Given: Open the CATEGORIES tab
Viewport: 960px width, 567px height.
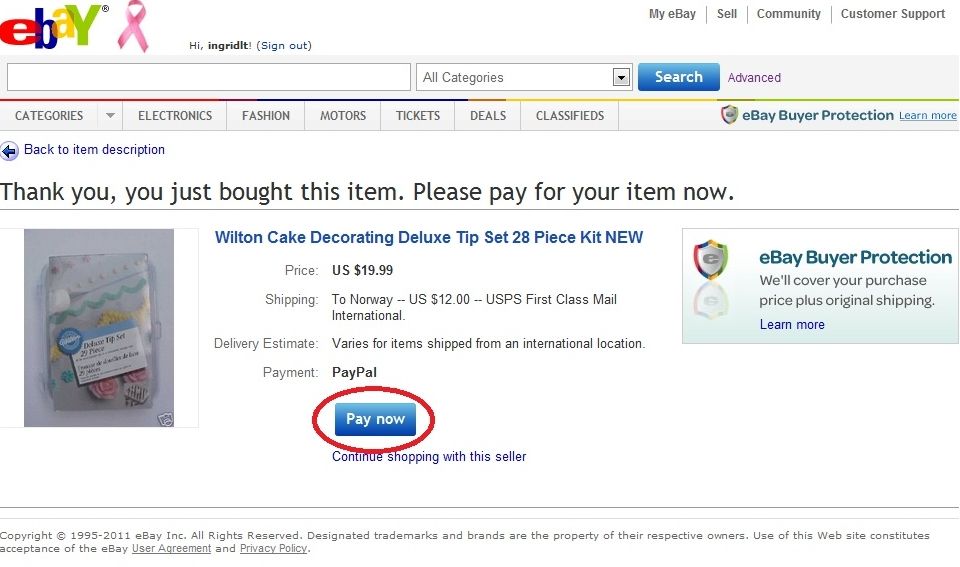Looking at the screenshot, I should 49,116.
